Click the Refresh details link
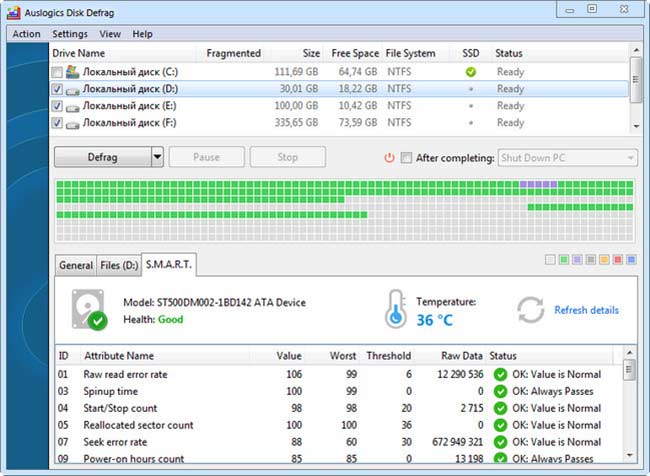The width and height of the screenshot is (650, 476). (586, 310)
